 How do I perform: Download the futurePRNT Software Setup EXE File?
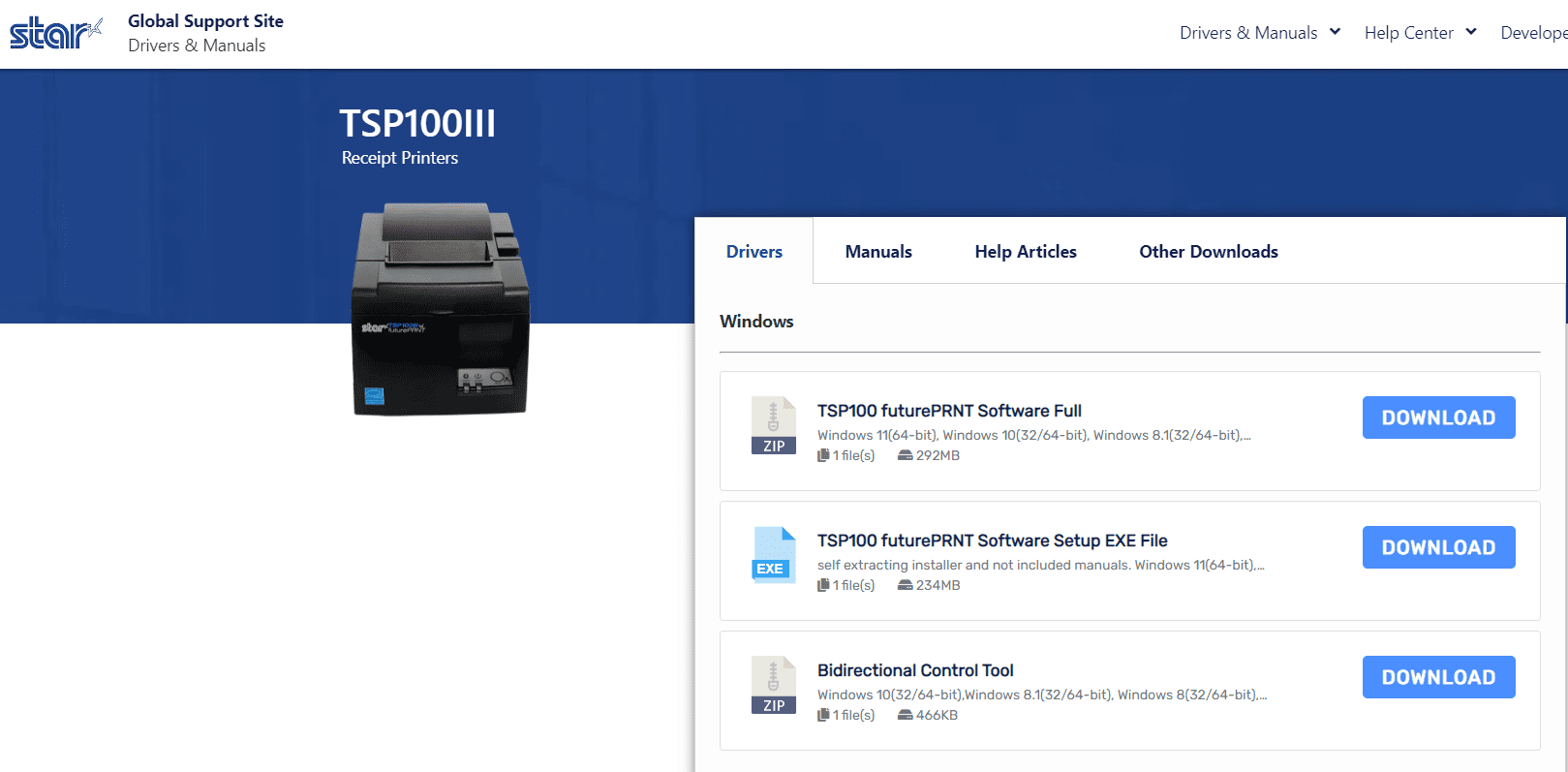coord(1437,547)
